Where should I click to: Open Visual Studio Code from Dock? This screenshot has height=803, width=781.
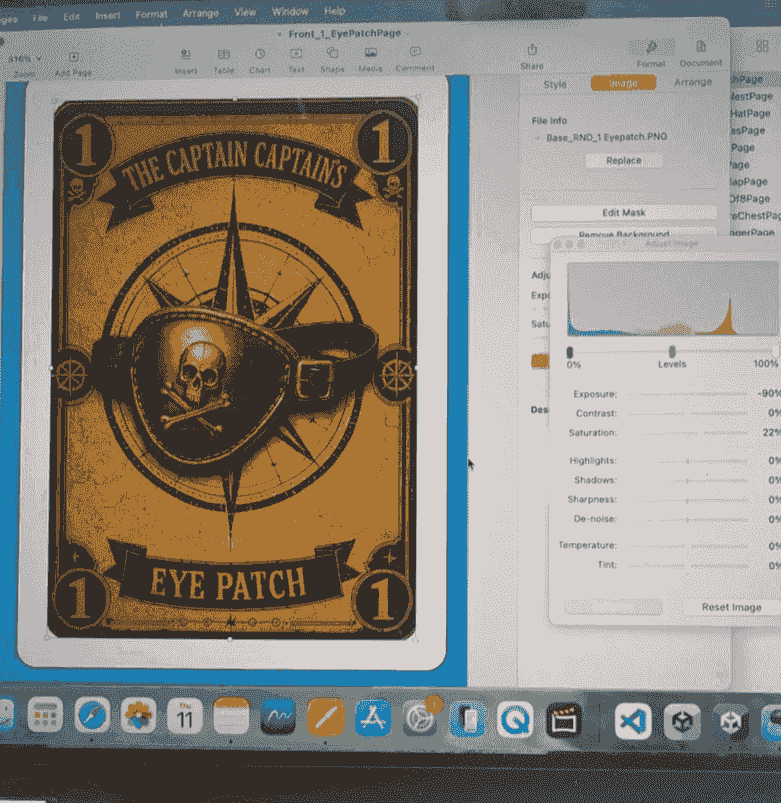point(633,721)
